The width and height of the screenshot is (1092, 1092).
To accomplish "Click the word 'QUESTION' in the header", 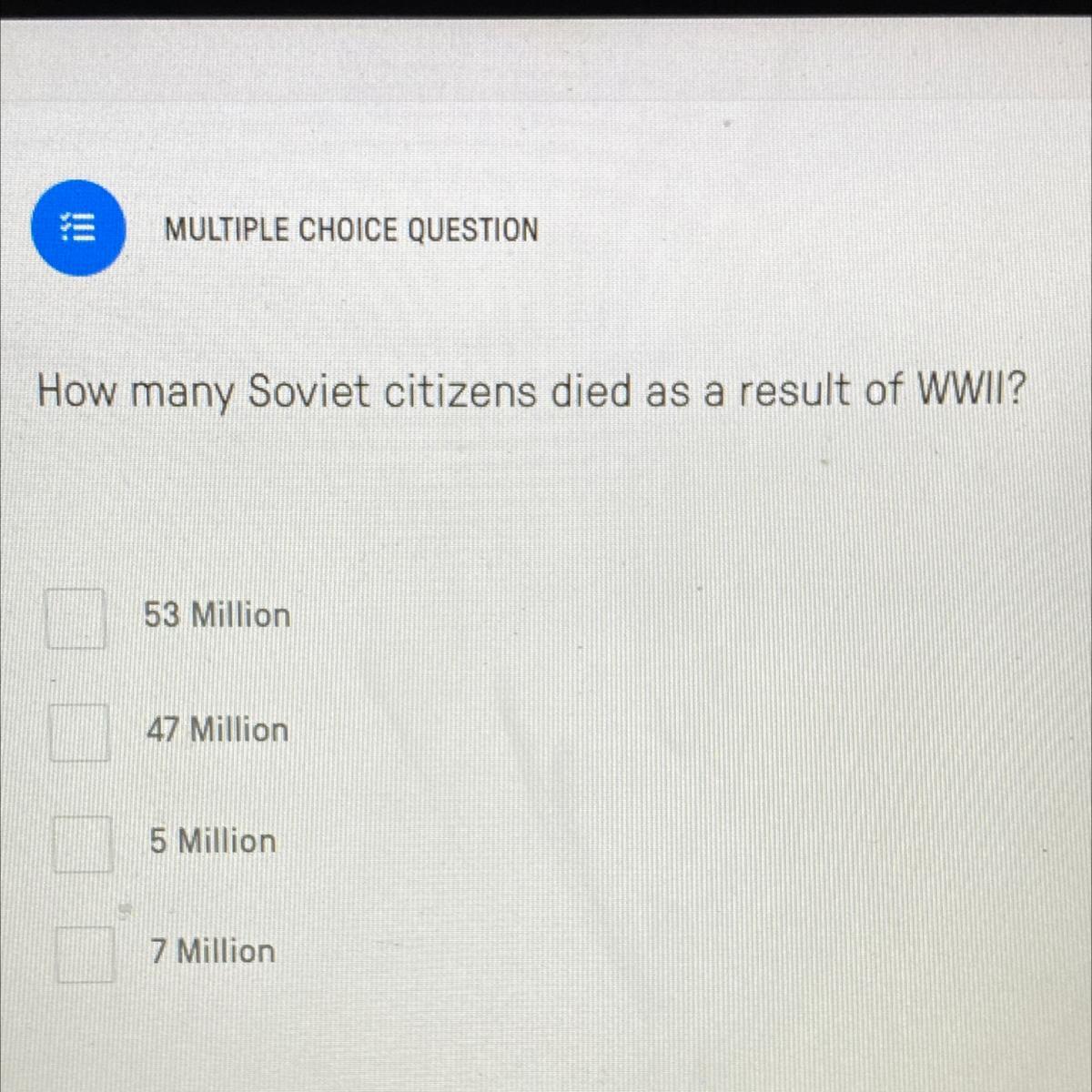I will pos(472,229).
